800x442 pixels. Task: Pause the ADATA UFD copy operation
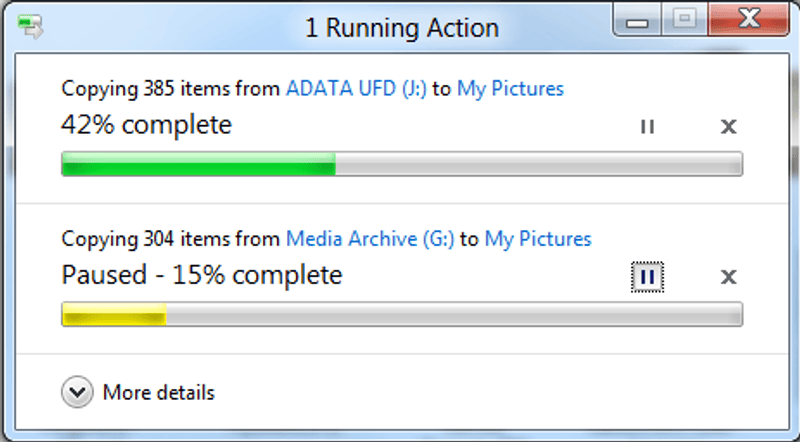pyautogui.click(x=647, y=126)
